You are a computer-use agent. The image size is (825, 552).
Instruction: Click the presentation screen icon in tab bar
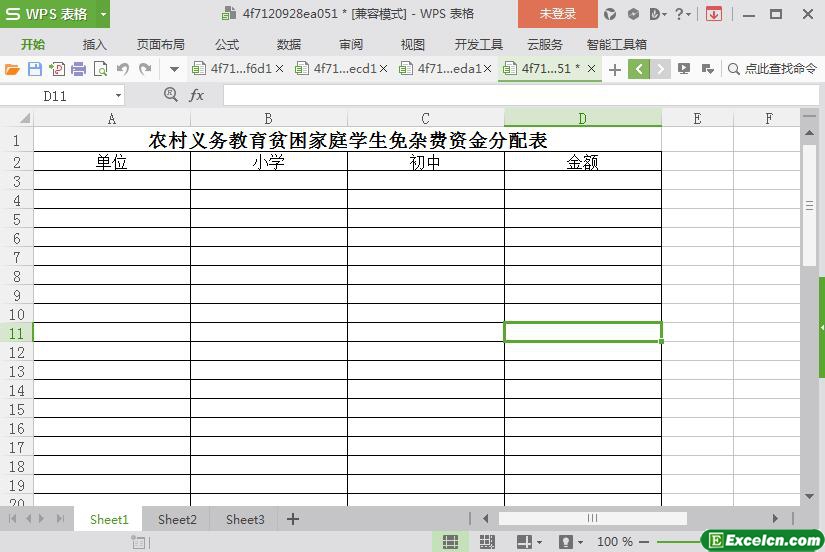[684, 68]
